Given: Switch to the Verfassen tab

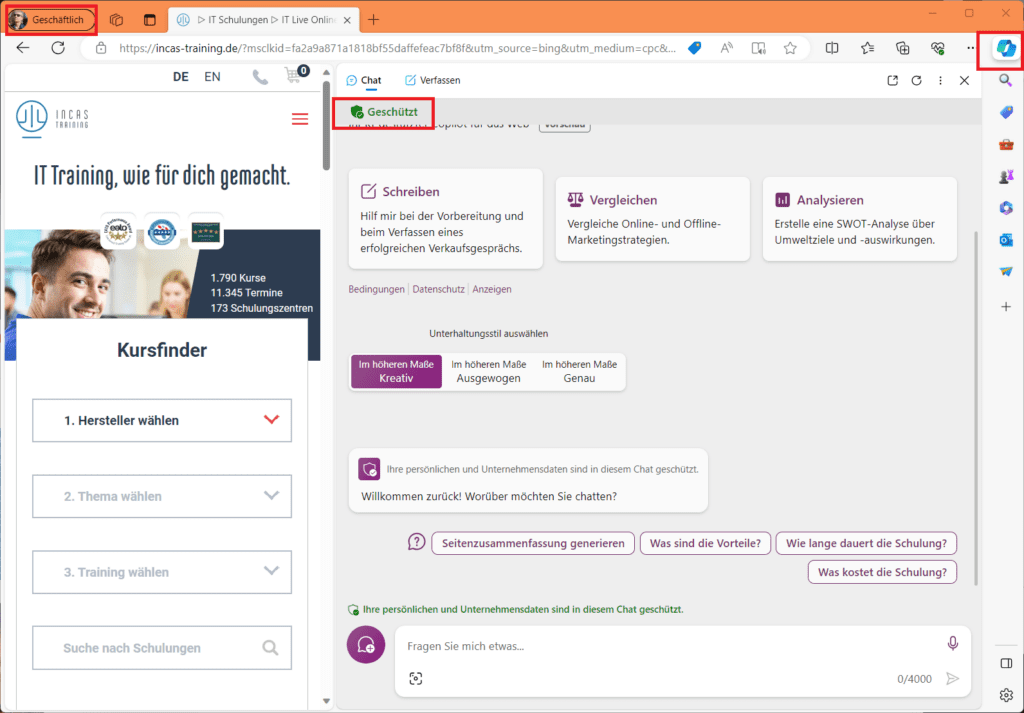Looking at the screenshot, I should [432, 80].
